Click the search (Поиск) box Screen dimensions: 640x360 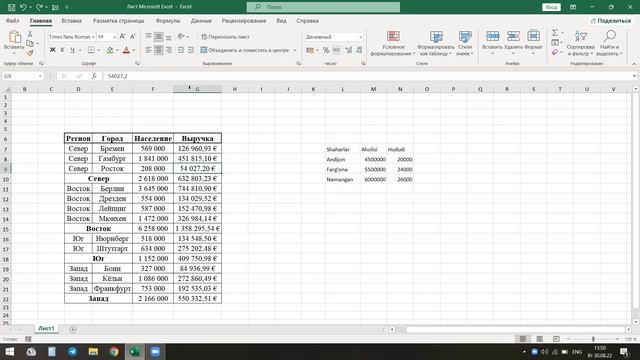323,7
